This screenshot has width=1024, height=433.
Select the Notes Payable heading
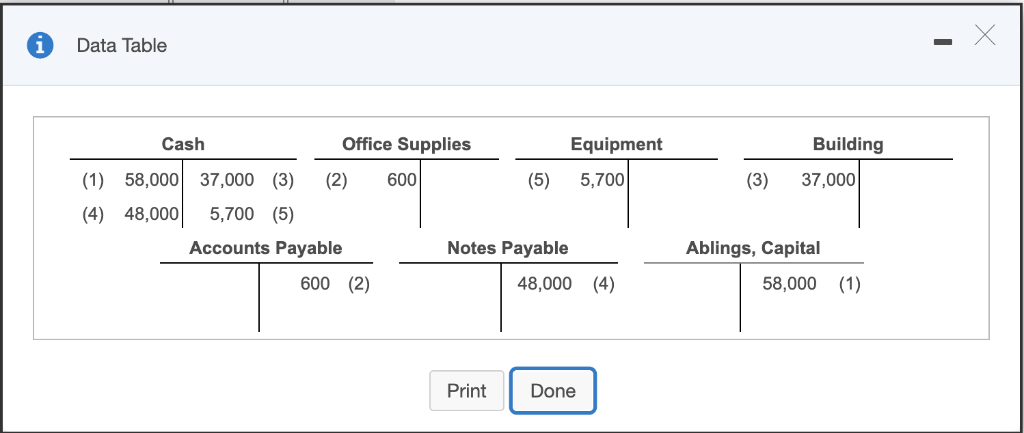pyautogui.click(x=507, y=248)
